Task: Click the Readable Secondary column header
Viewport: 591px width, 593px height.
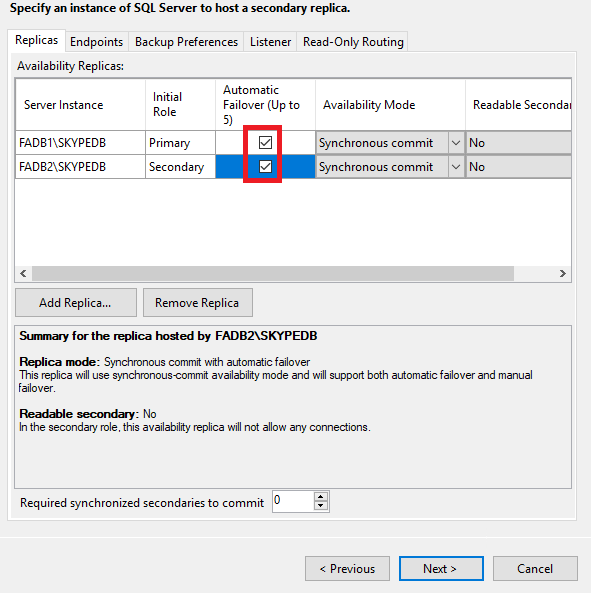Action: 518,105
